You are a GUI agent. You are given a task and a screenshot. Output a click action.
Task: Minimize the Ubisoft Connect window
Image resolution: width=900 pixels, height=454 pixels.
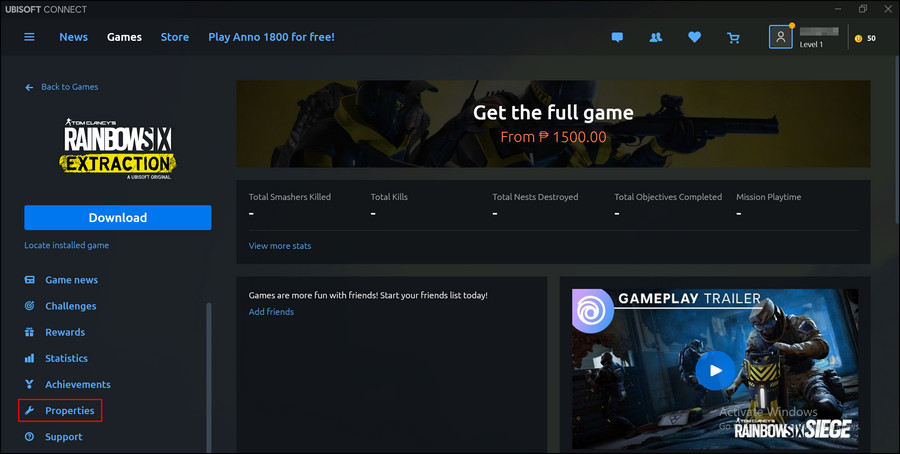coord(838,9)
